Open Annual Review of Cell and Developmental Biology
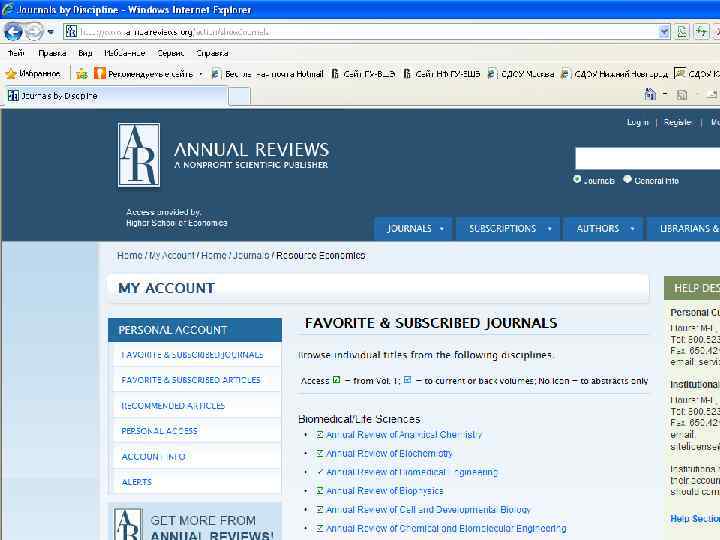The image size is (720, 540). 428,510
